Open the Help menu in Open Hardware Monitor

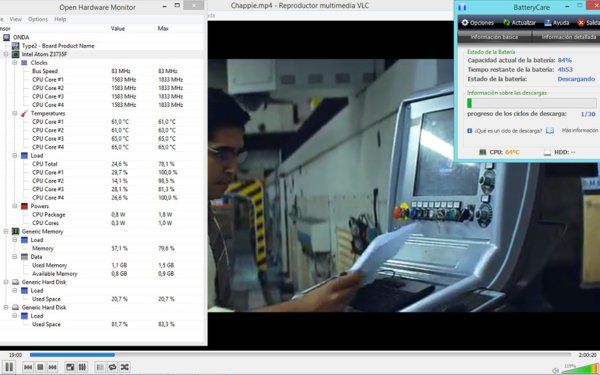coord(60,19)
